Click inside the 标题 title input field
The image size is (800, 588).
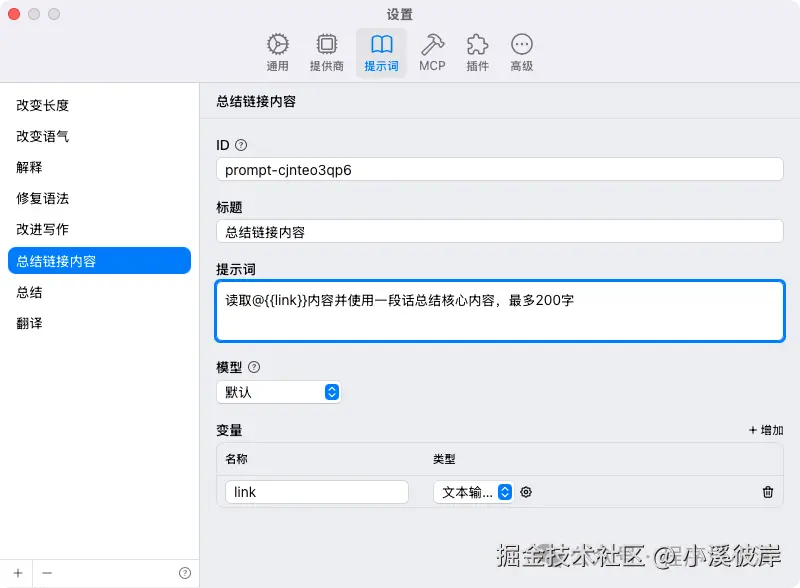(498, 231)
